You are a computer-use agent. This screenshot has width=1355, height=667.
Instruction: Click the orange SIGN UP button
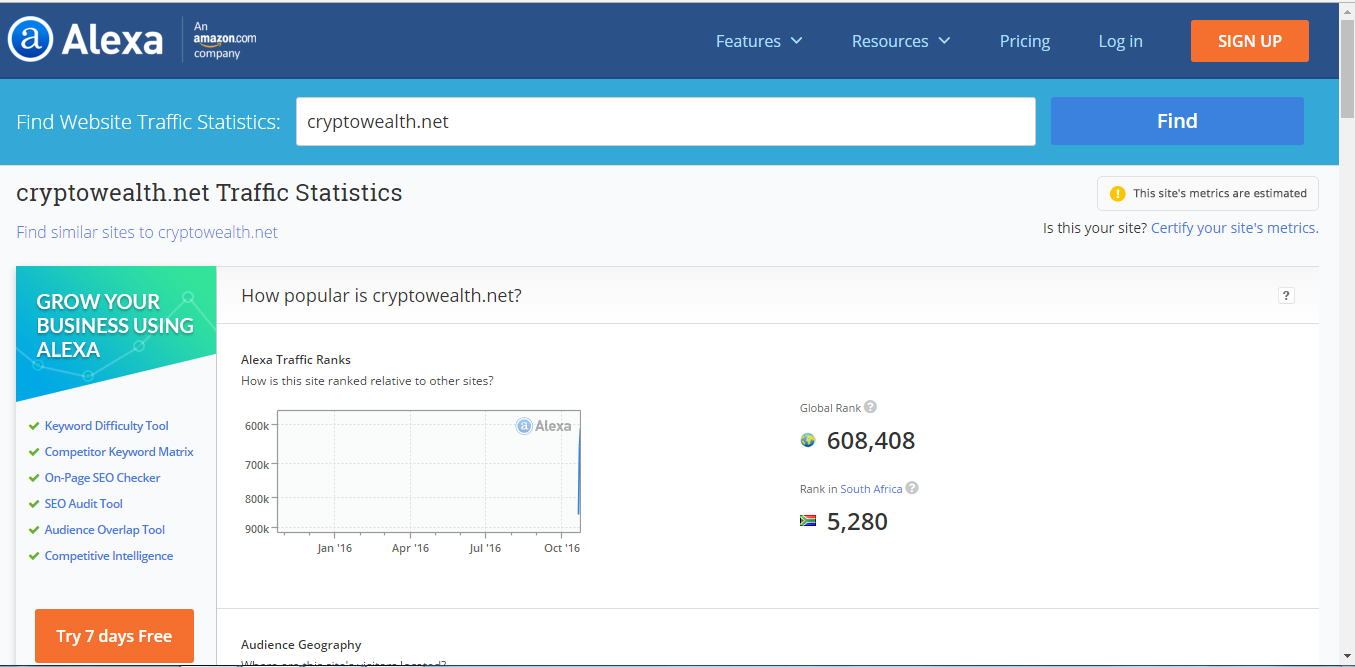click(x=1249, y=41)
